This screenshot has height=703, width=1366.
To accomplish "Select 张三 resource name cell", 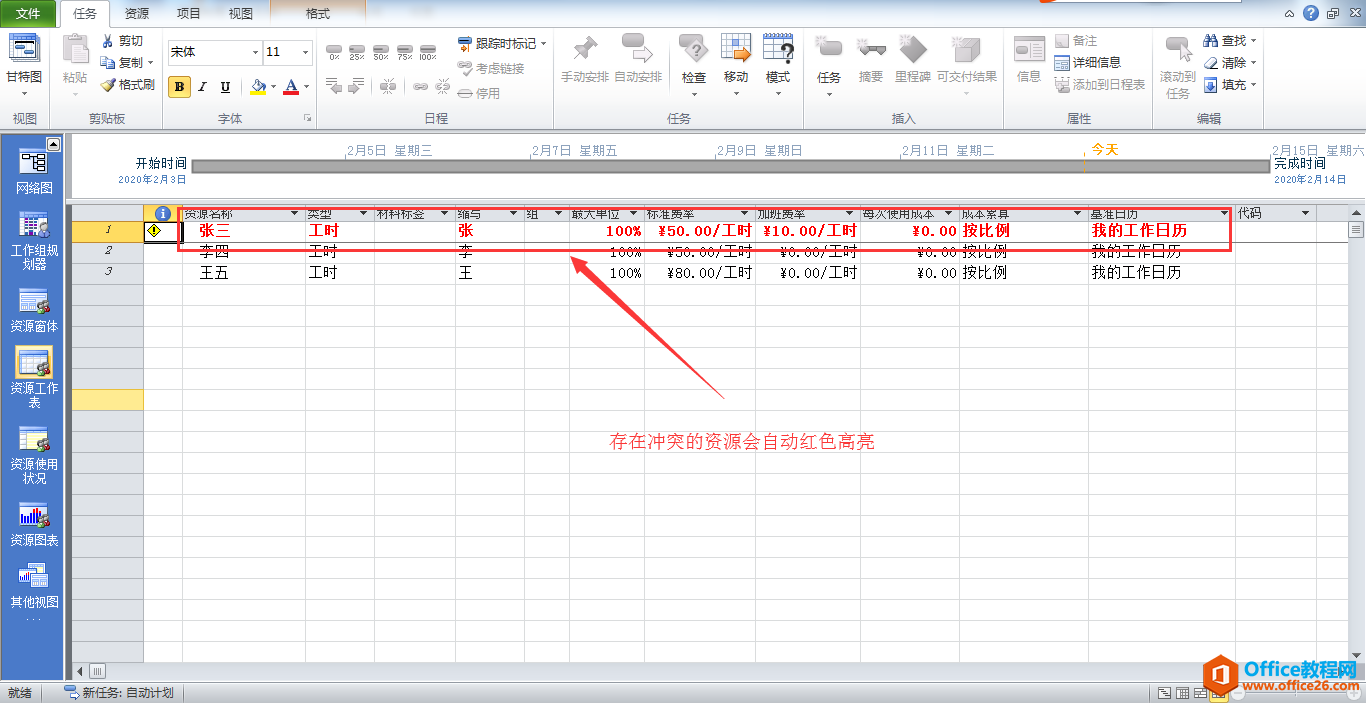I will (x=244, y=231).
